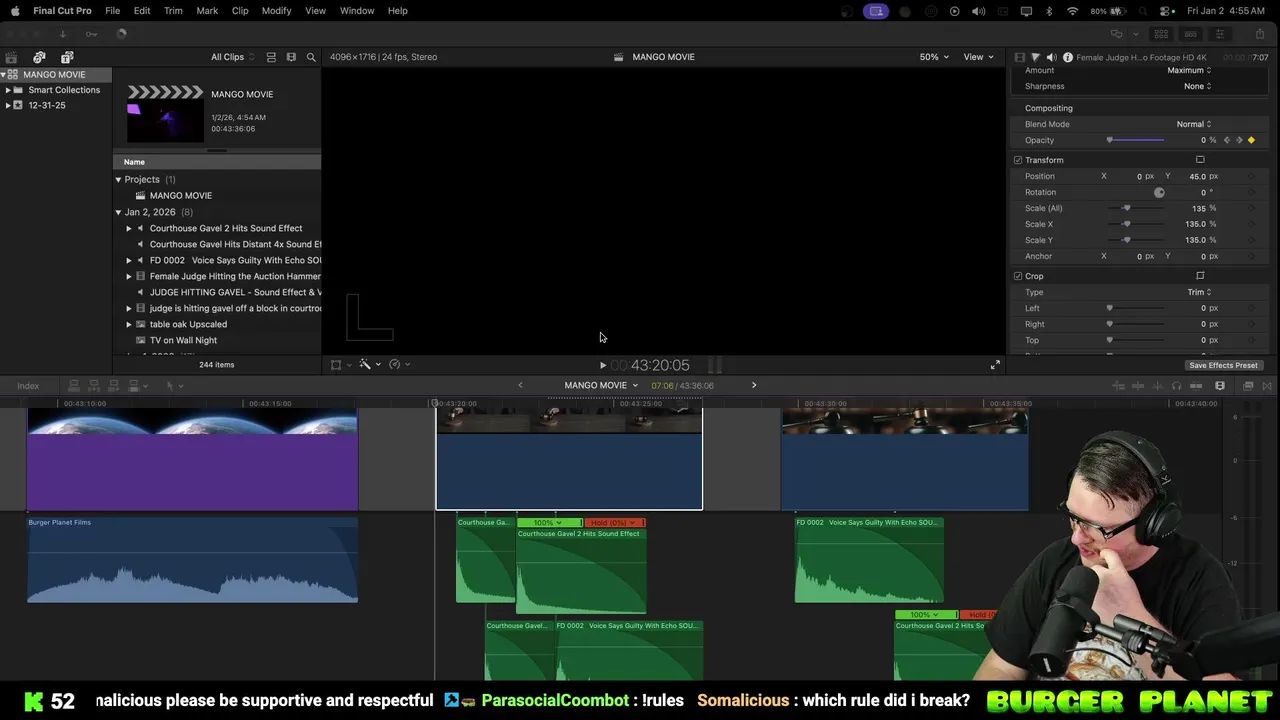Expand the 12-31-25 event
This screenshot has height=720, width=1280.
[8, 105]
